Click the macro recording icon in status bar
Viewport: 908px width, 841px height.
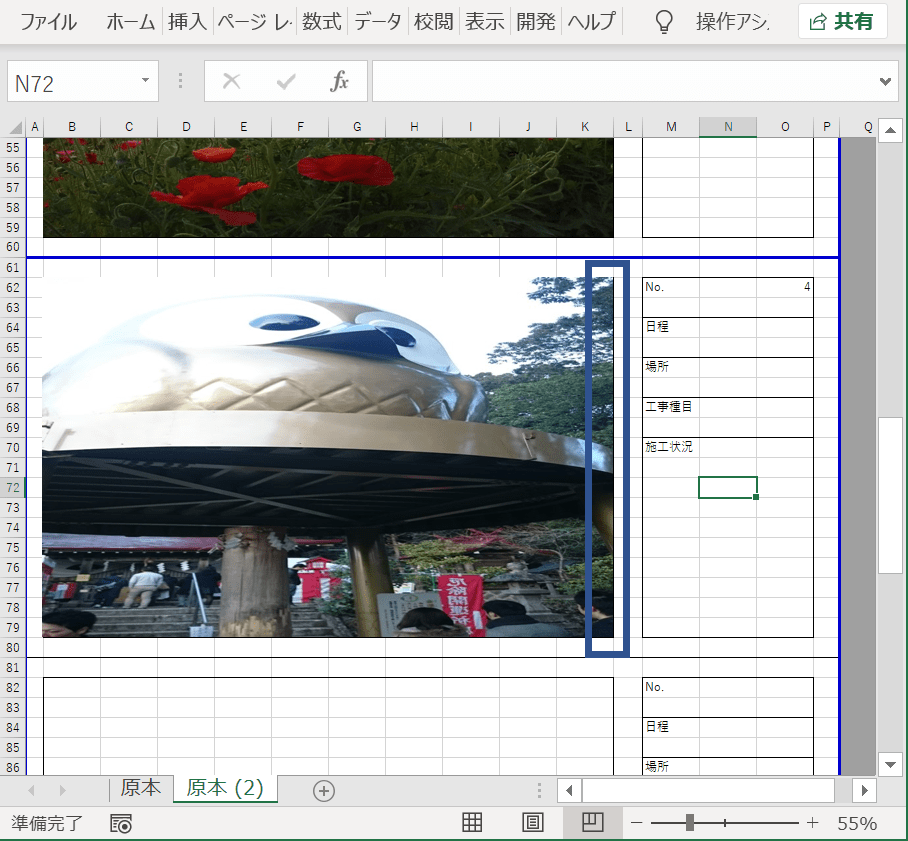tap(121, 824)
